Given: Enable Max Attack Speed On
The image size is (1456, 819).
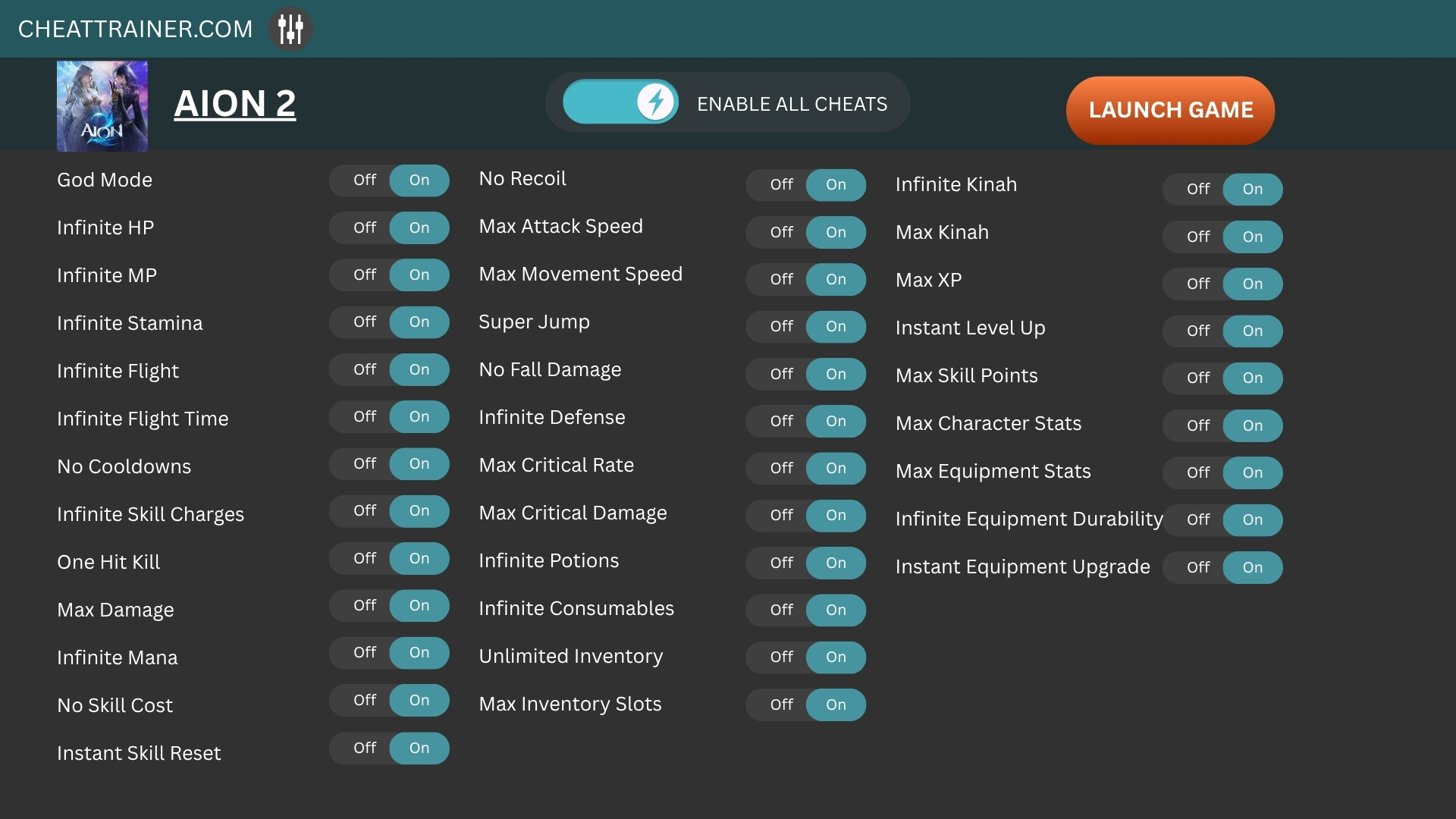Looking at the screenshot, I should pyautogui.click(x=836, y=232).
